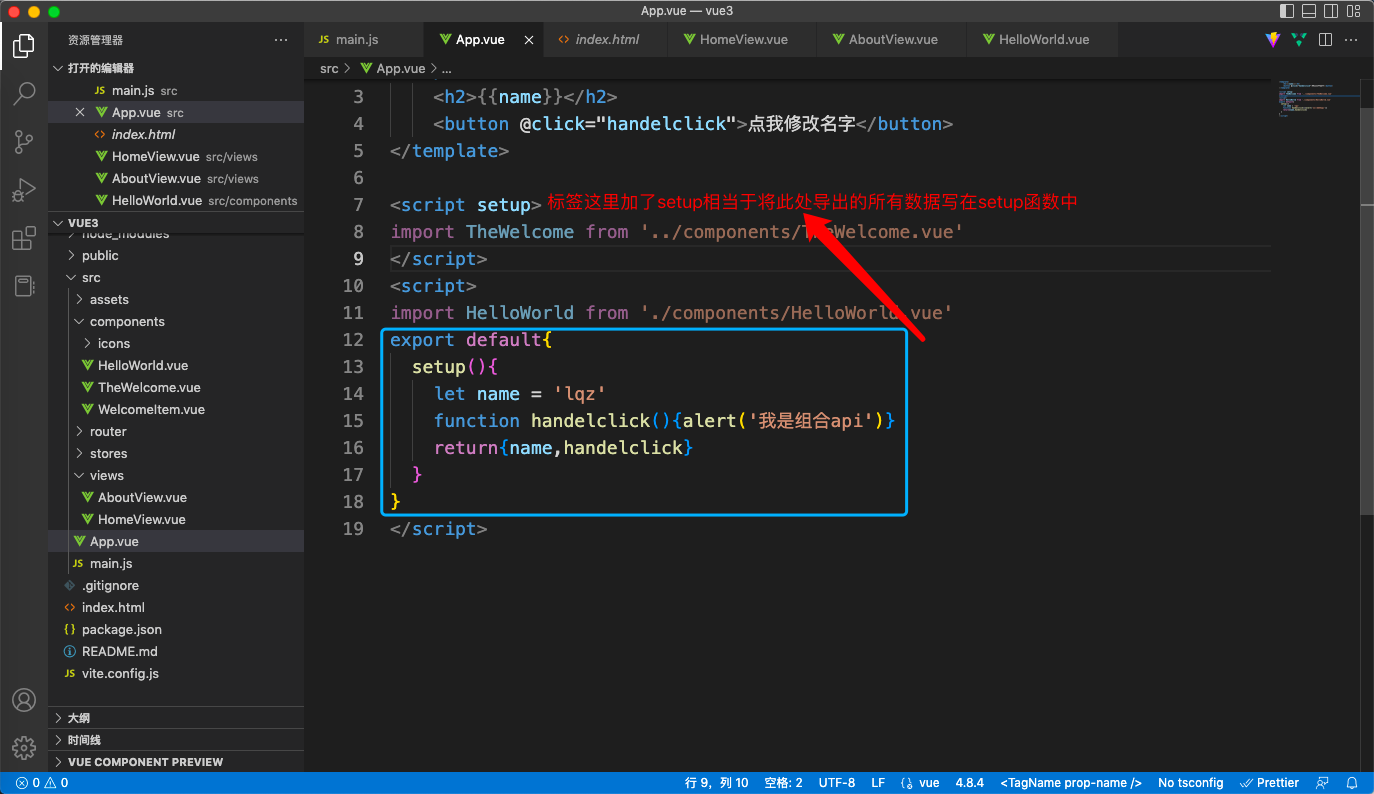Switch to the index.html tab

click(604, 40)
